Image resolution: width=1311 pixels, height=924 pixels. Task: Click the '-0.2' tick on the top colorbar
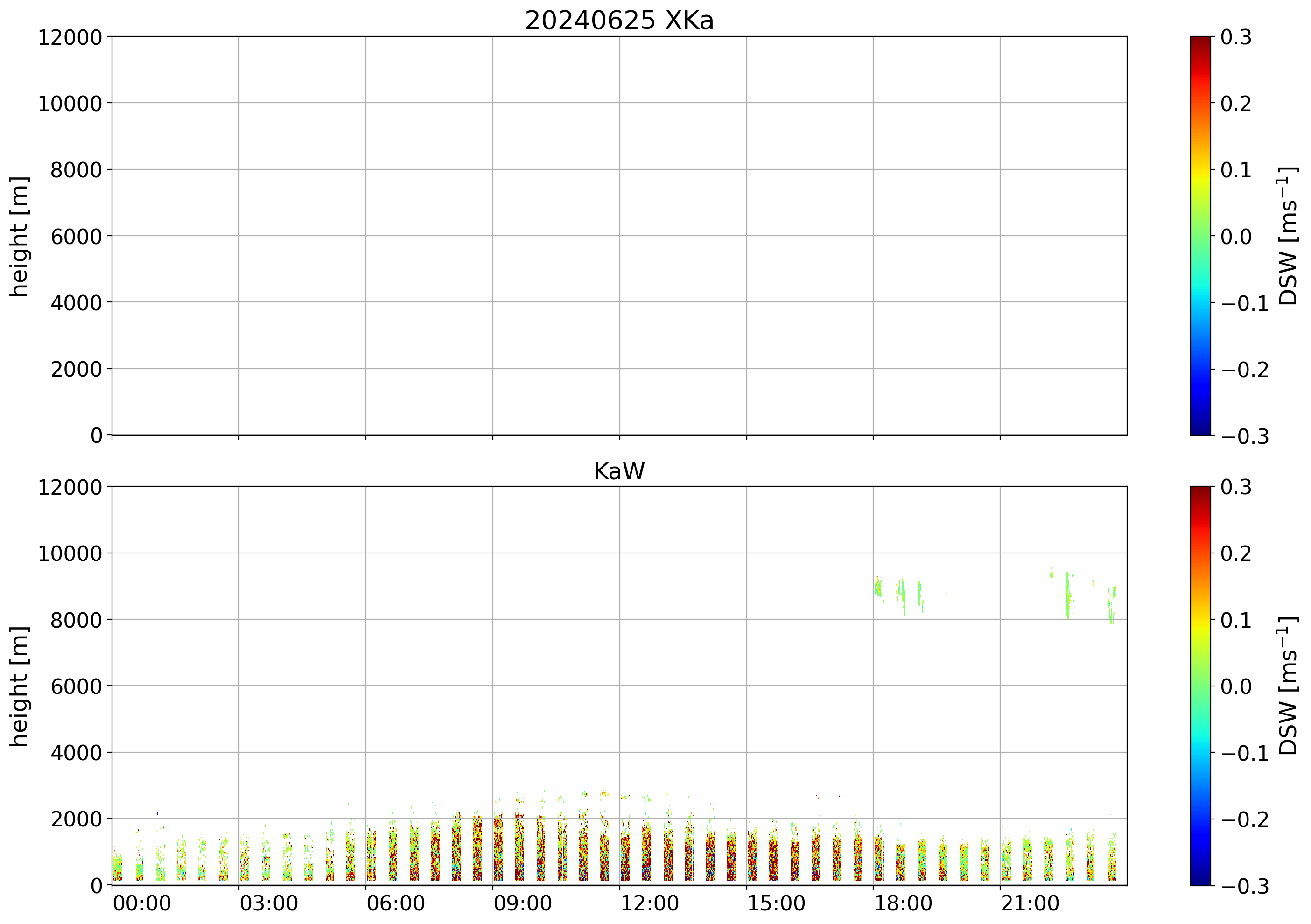[x=1245, y=370]
